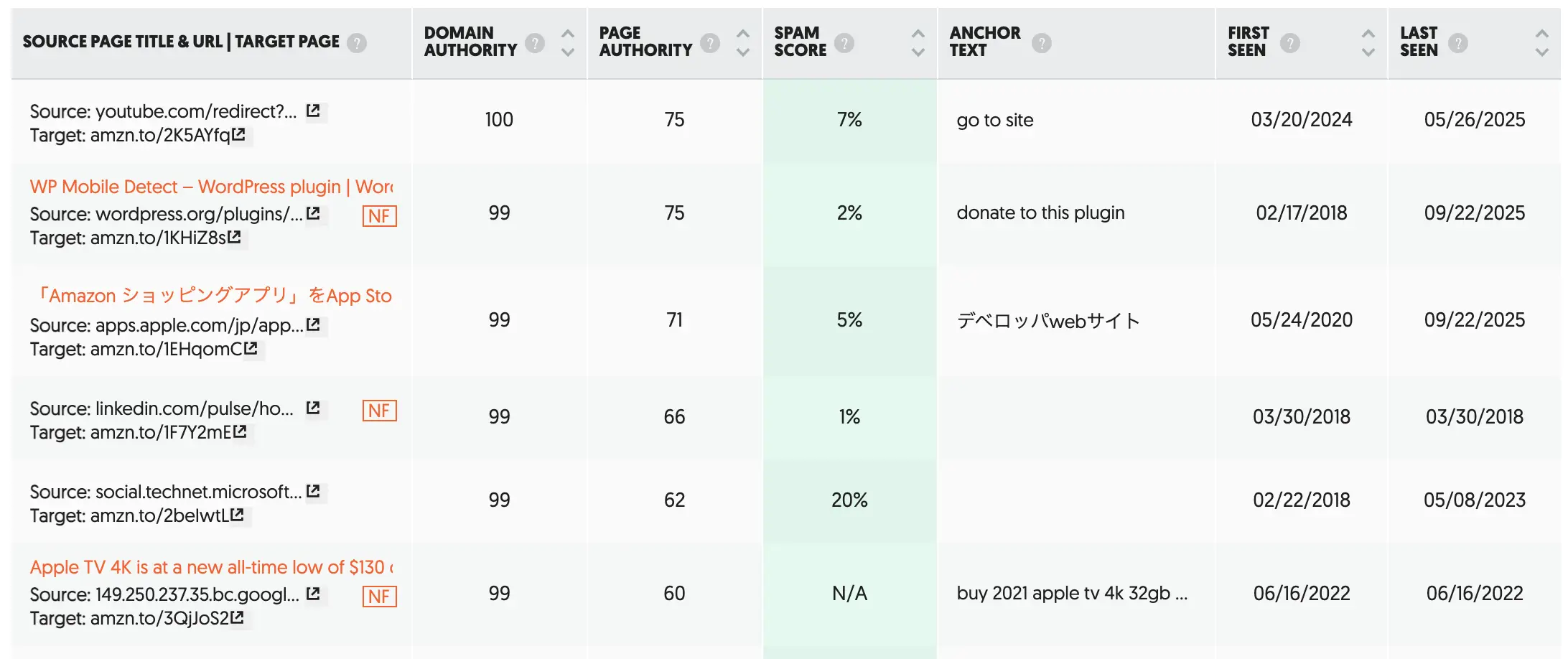1568x659 pixels.
Task: Sort by Last Seen arrows
Action: pyautogui.click(x=1541, y=42)
